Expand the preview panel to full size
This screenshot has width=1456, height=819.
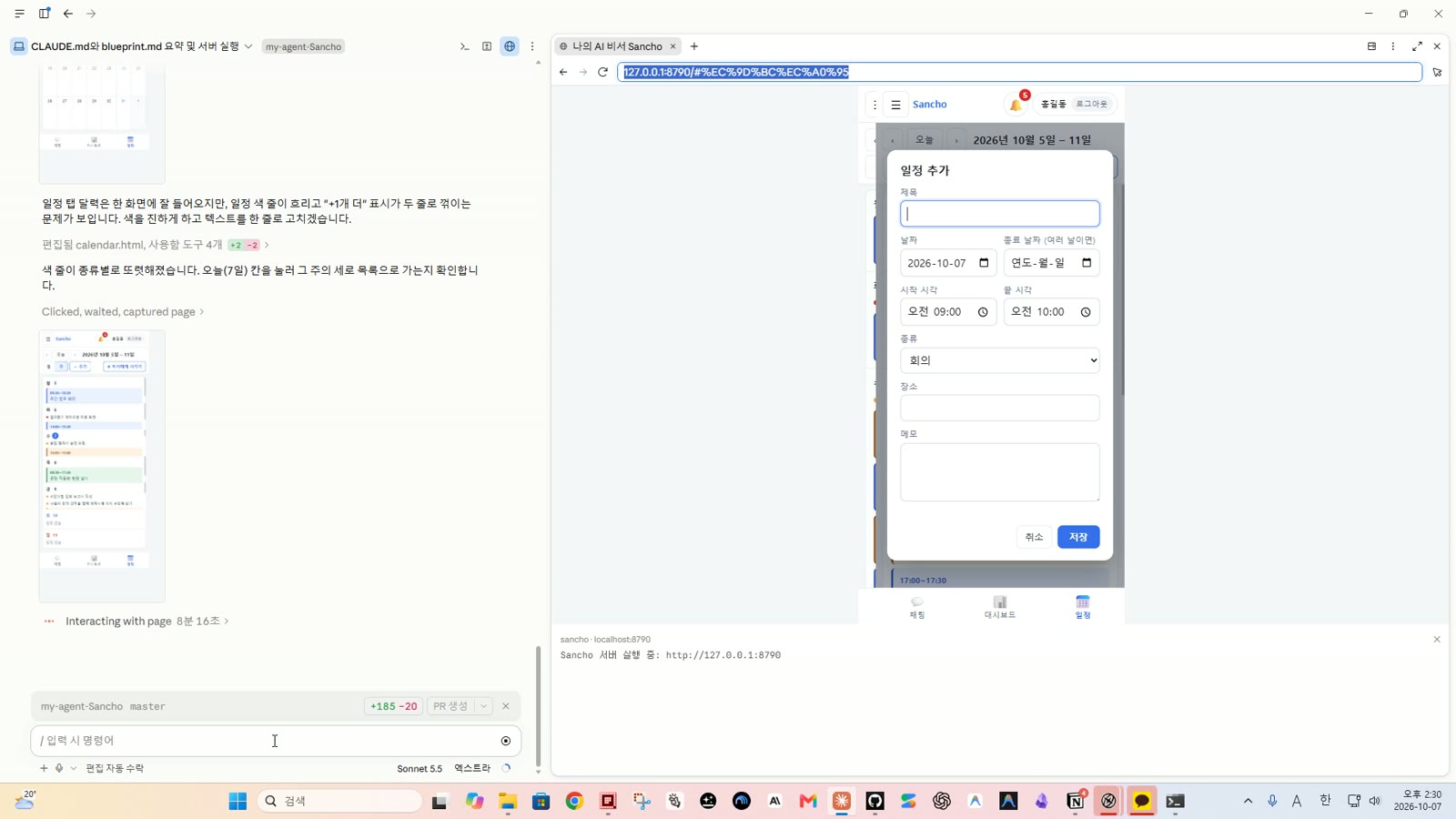1417,46
